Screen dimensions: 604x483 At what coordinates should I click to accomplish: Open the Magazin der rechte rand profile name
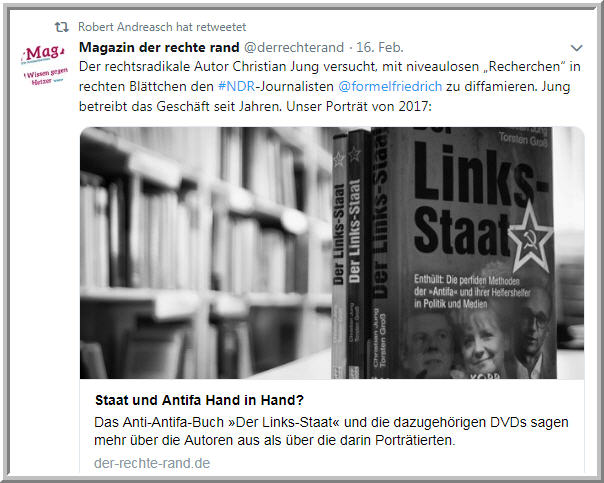click(x=159, y=47)
